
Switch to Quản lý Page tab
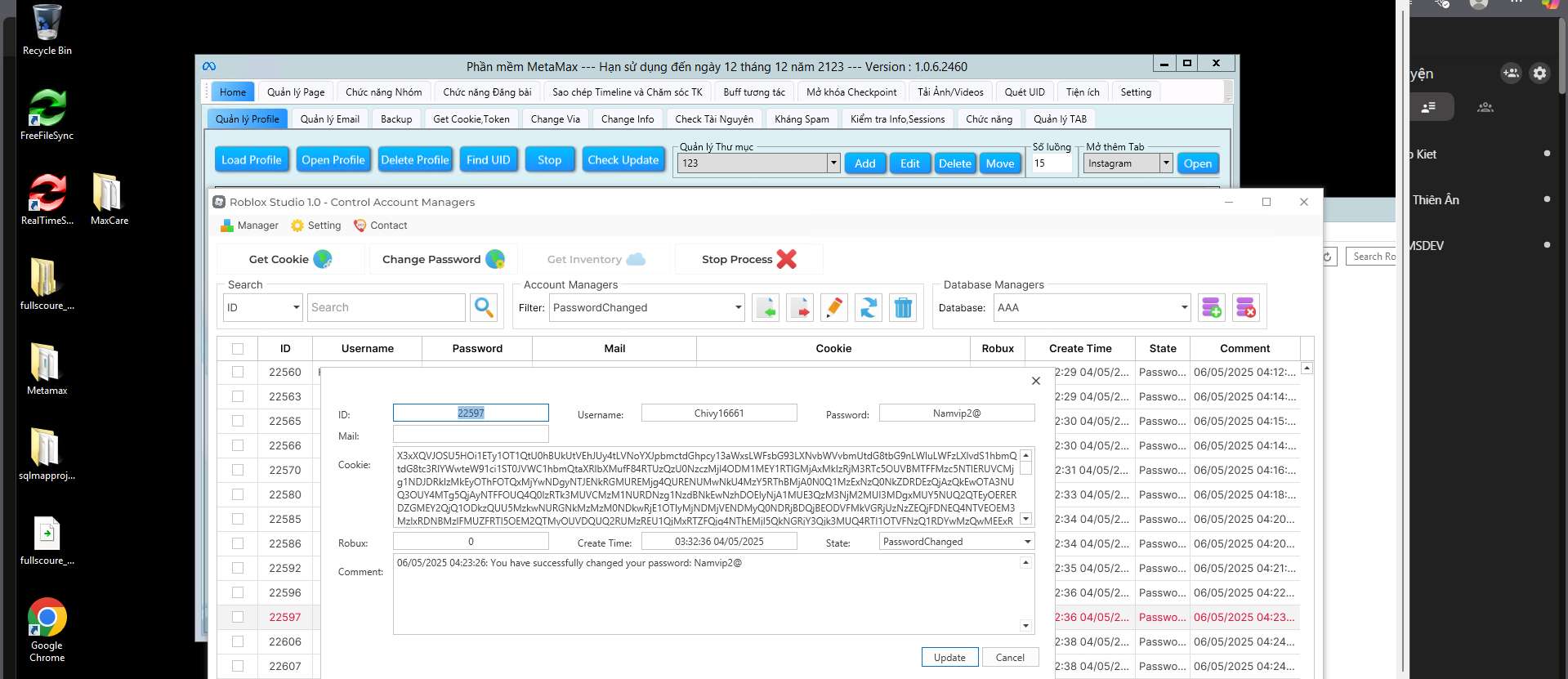click(x=296, y=92)
